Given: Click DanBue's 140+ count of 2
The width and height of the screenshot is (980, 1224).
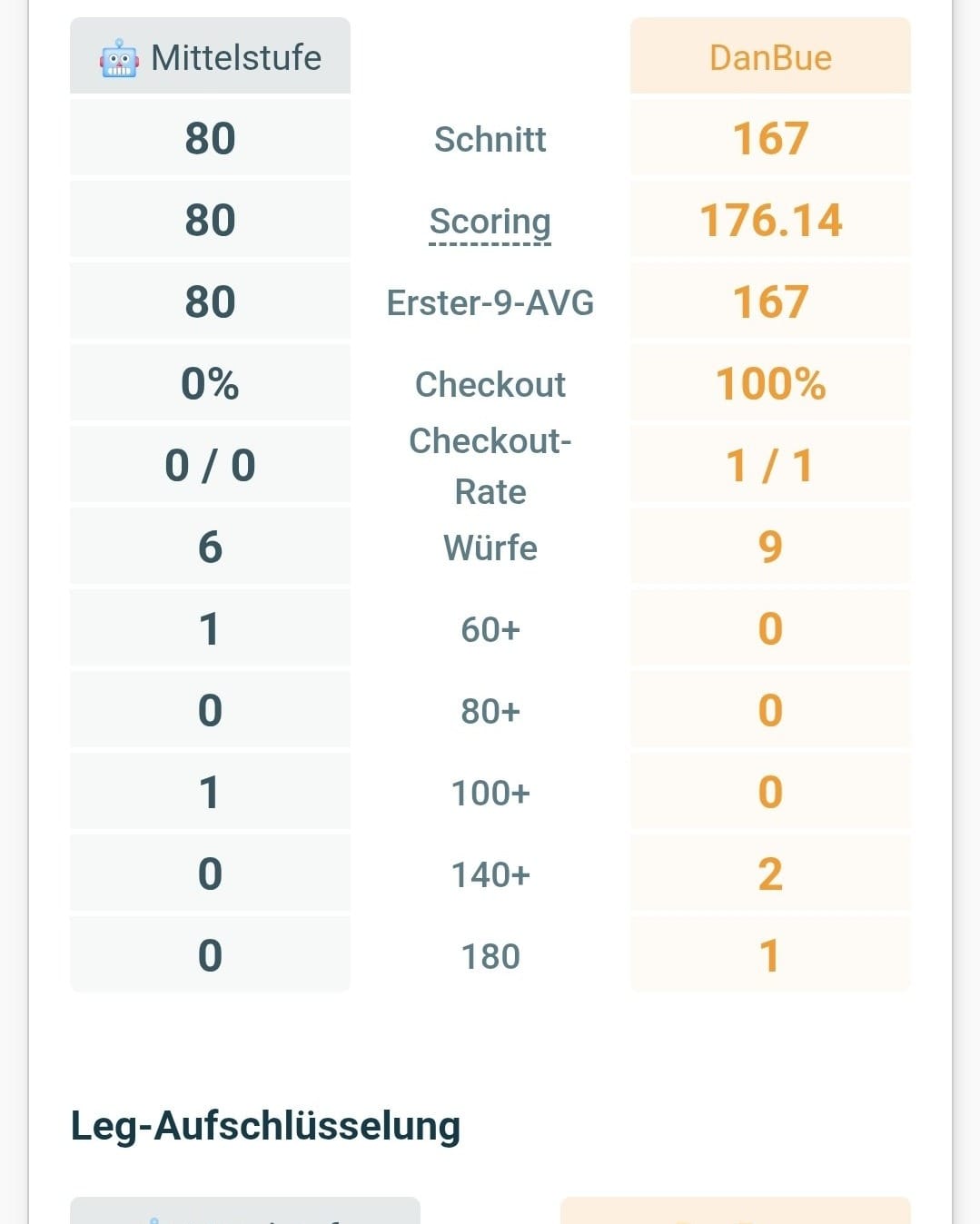Looking at the screenshot, I should pos(770,874).
